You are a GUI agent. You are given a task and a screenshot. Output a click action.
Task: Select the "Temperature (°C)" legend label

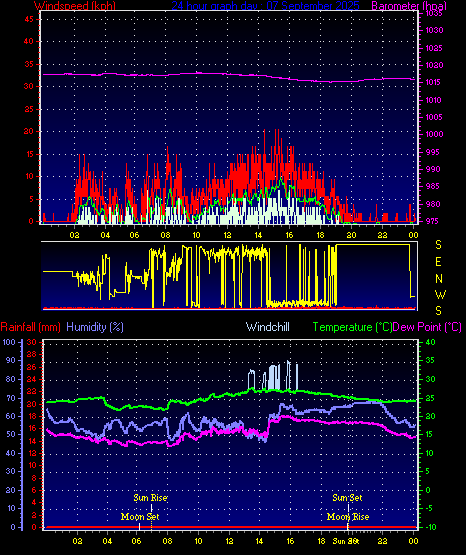click(x=352, y=327)
